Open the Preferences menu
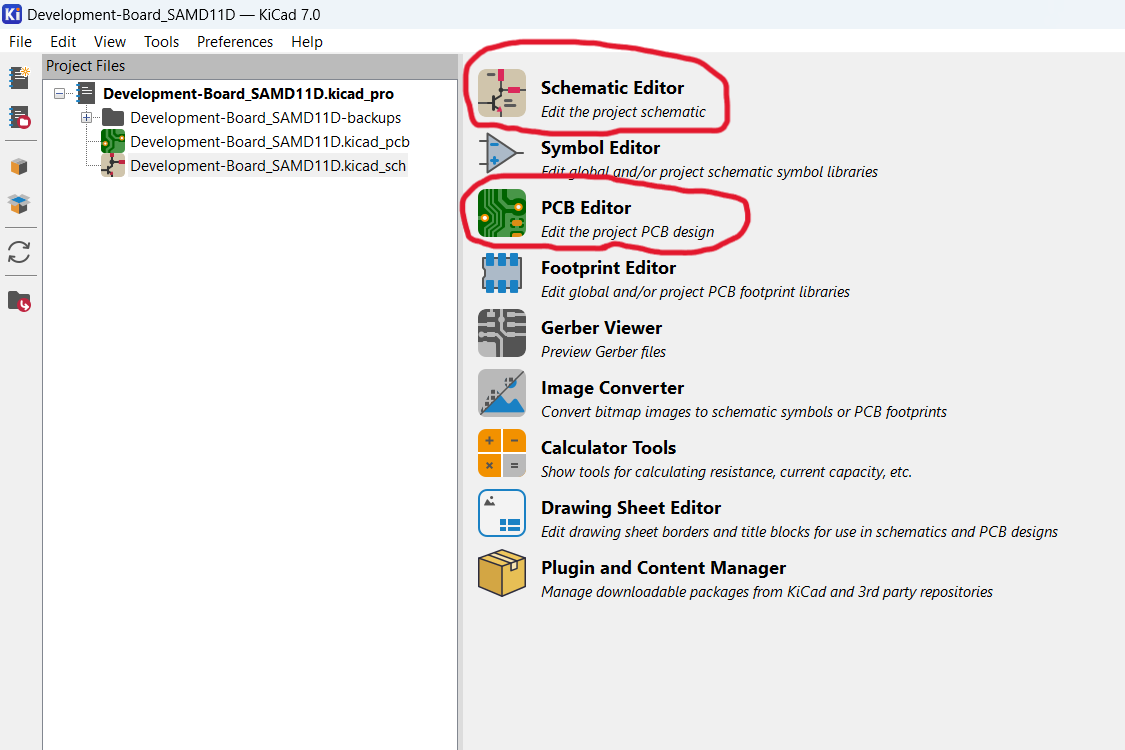Screen dimensions: 1125x750 tap(235, 42)
